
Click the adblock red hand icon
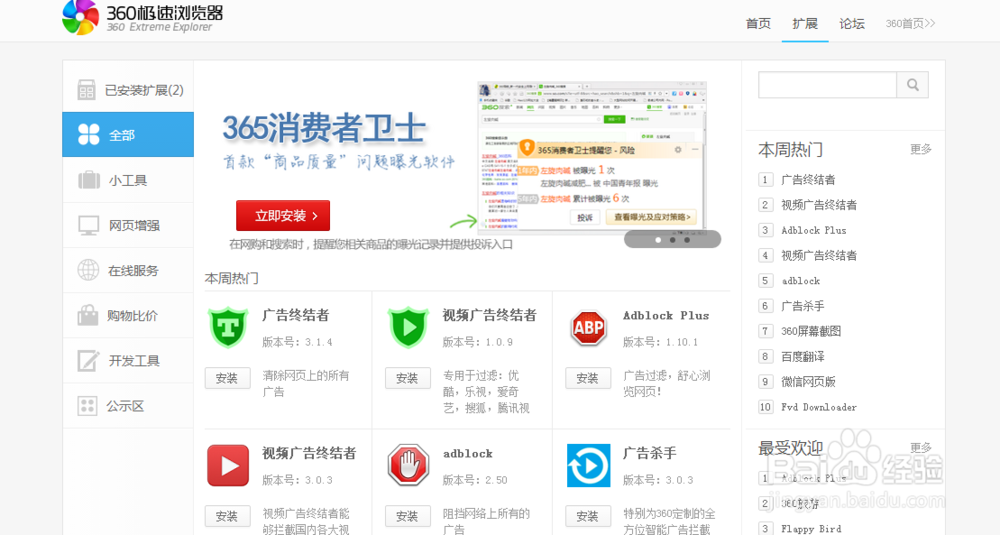(x=408, y=465)
